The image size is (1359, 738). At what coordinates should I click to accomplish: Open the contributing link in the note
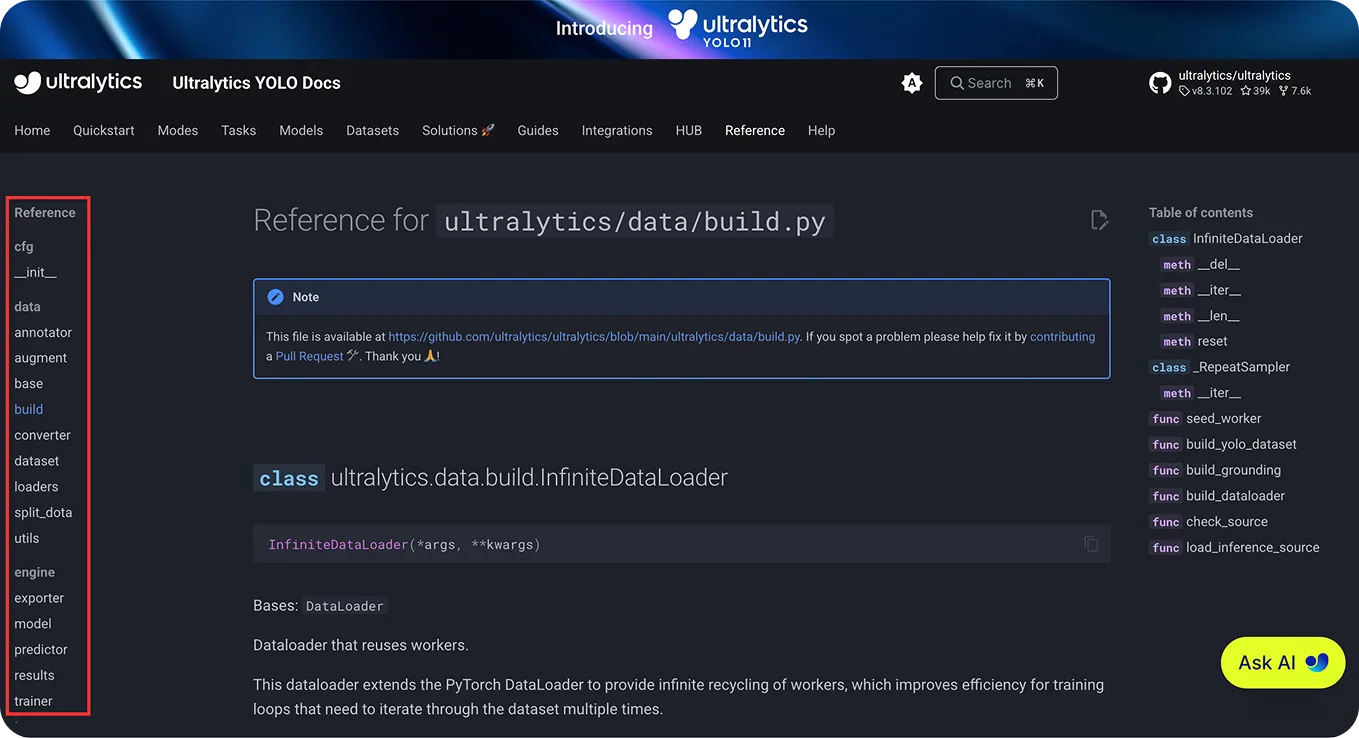click(1062, 337)
